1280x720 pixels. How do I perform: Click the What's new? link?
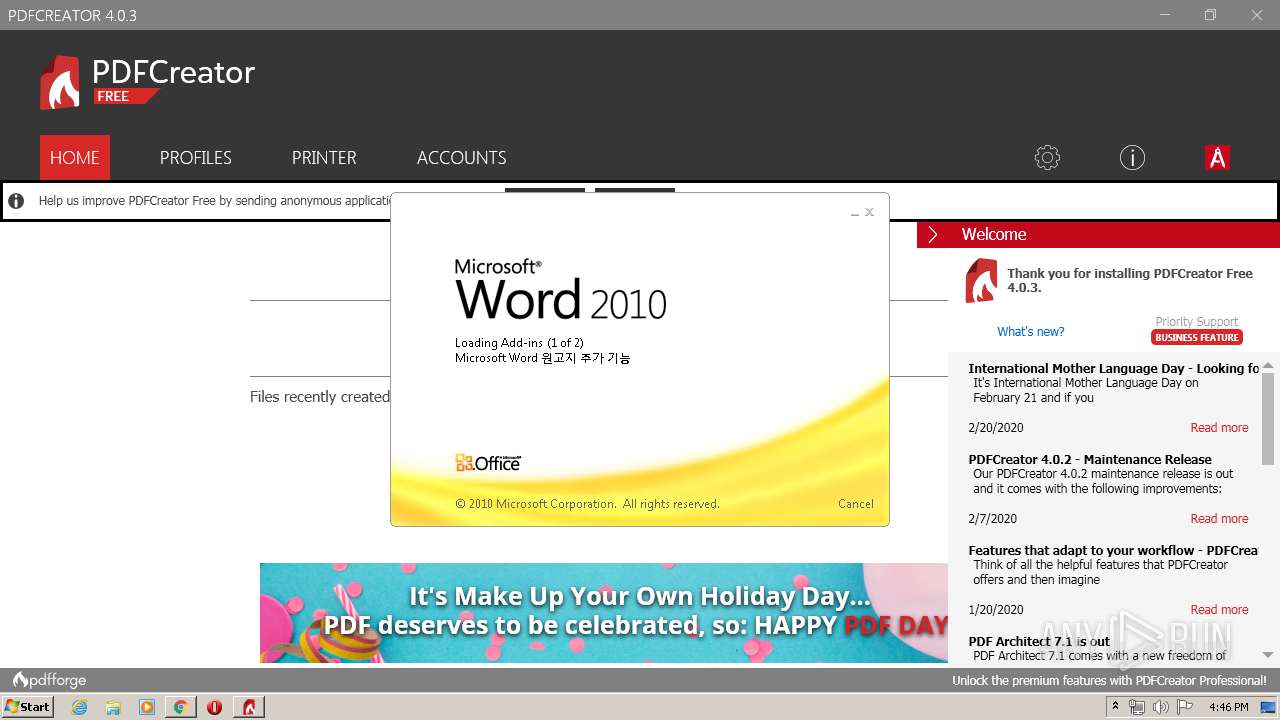coord(1031,332)
